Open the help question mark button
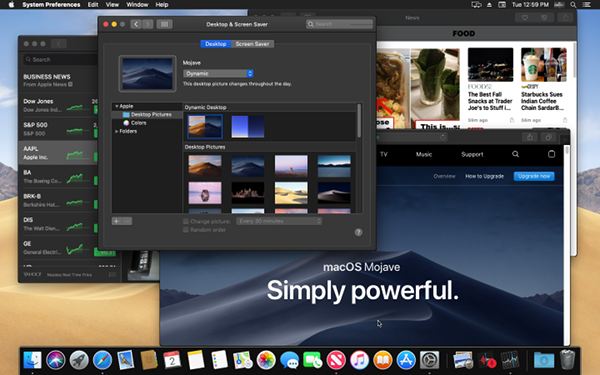 [358, 232]
